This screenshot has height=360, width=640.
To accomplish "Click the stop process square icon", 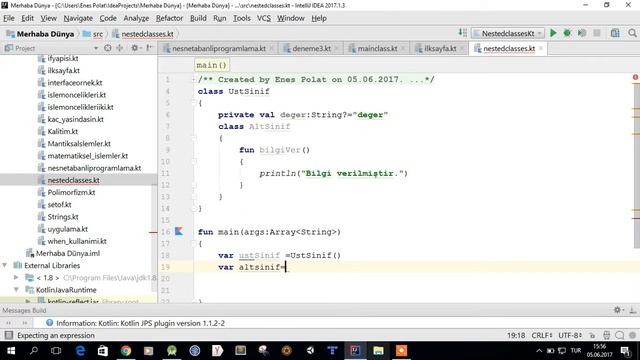I will pyautogui.click(x=597, y=33).
